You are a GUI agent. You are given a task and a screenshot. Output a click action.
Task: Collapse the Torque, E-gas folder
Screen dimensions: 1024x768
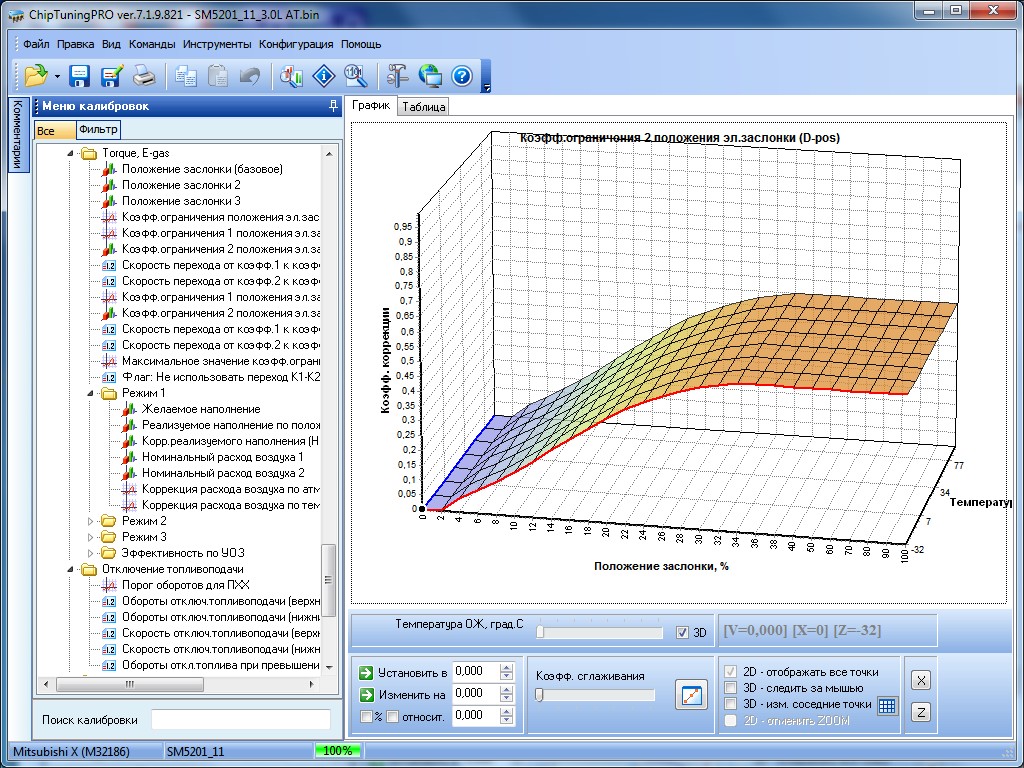72,153
